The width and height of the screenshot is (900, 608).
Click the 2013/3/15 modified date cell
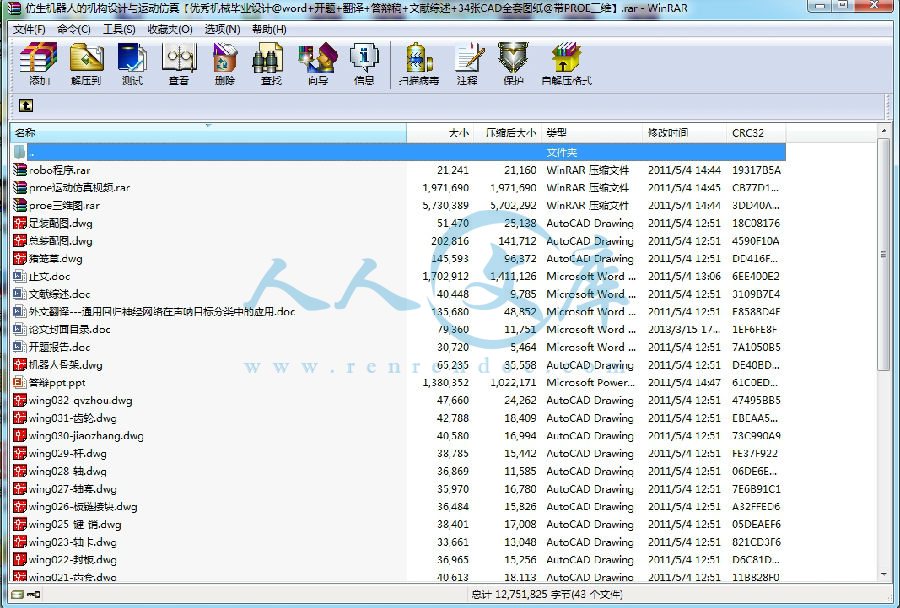(x=684, y=329)
